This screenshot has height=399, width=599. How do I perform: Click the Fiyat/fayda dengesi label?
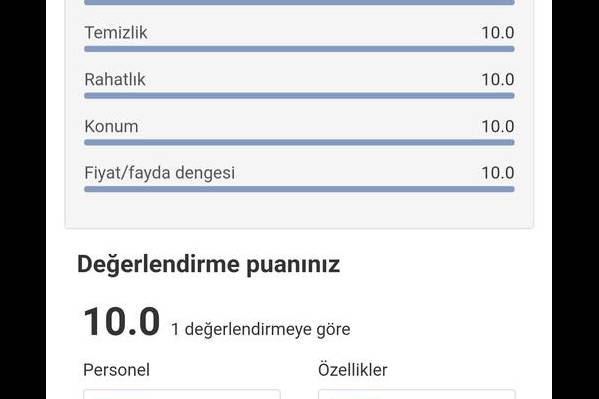[x=160, y=173]
